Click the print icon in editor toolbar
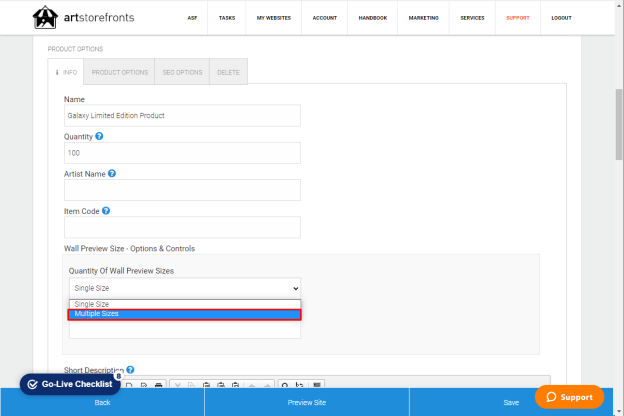 pyautogui.click(x=158, y=385)
